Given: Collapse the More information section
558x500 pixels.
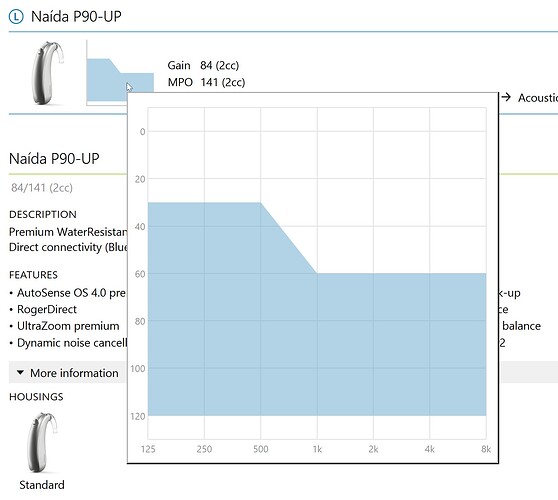Looking at the screenshot, I should coord(68,373).
